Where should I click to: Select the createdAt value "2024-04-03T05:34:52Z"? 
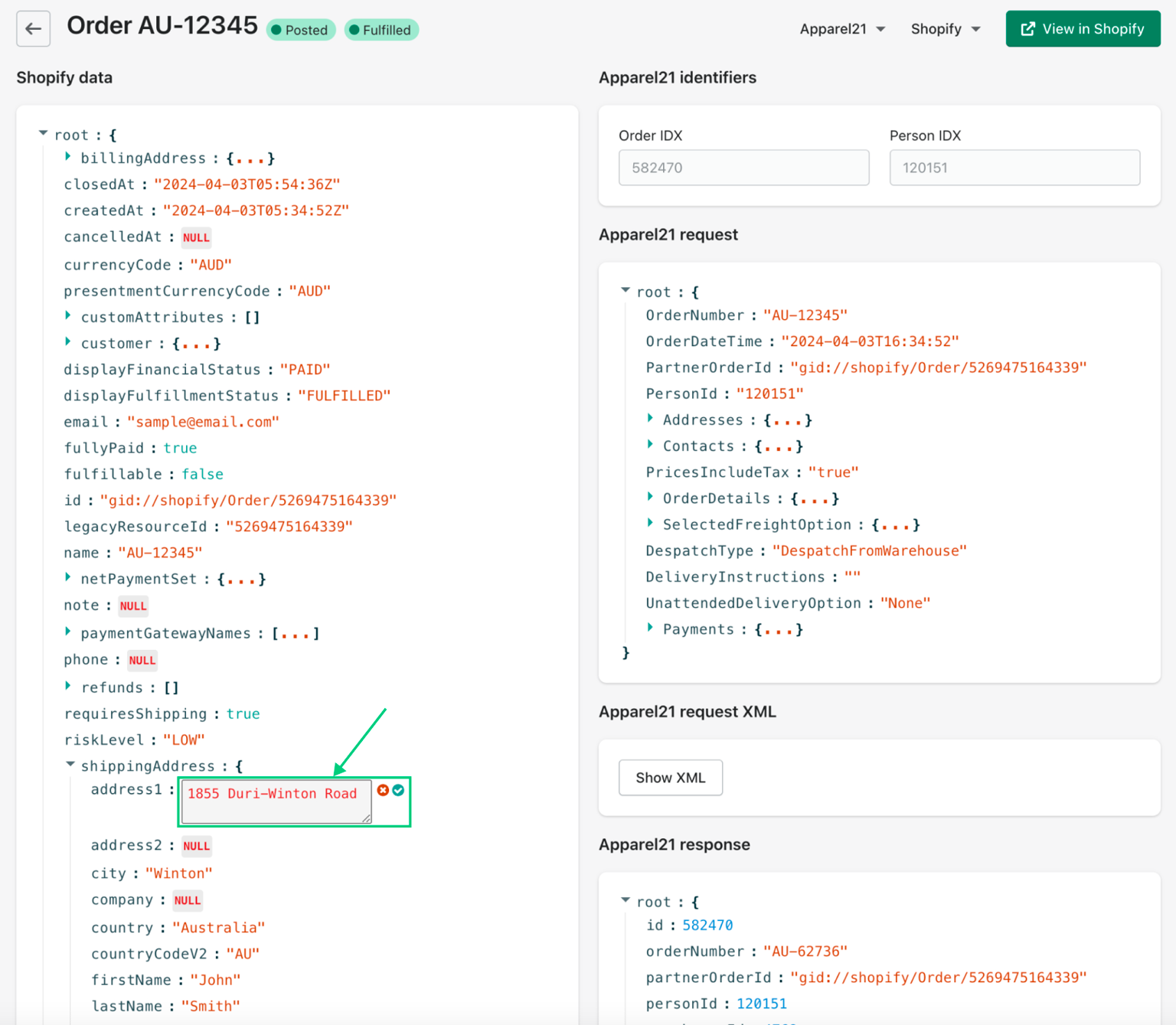point(256,211)
